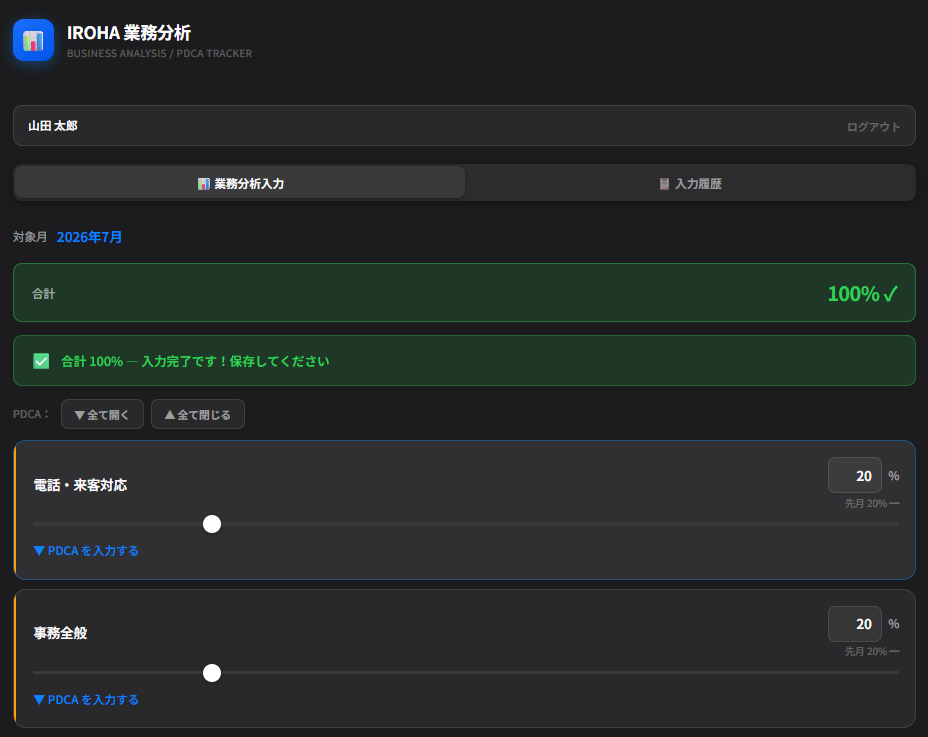Screen dimensions: 928x737
Task: Click the percent field for 事務全般
Action: pos(855,623)
